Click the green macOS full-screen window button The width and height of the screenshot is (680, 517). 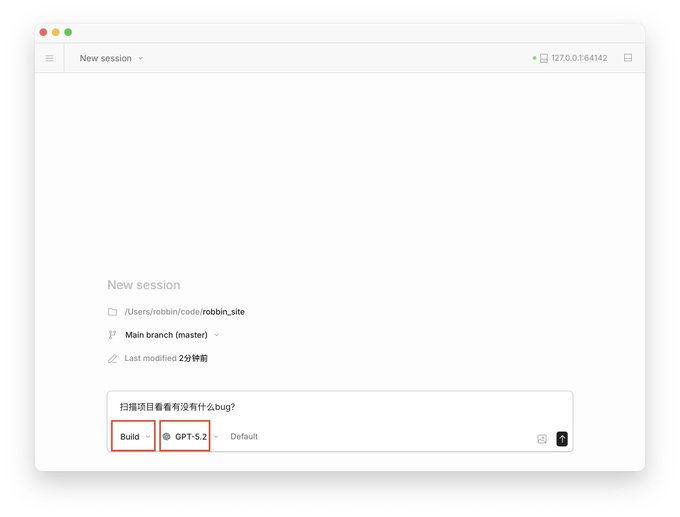pos(68,32)
